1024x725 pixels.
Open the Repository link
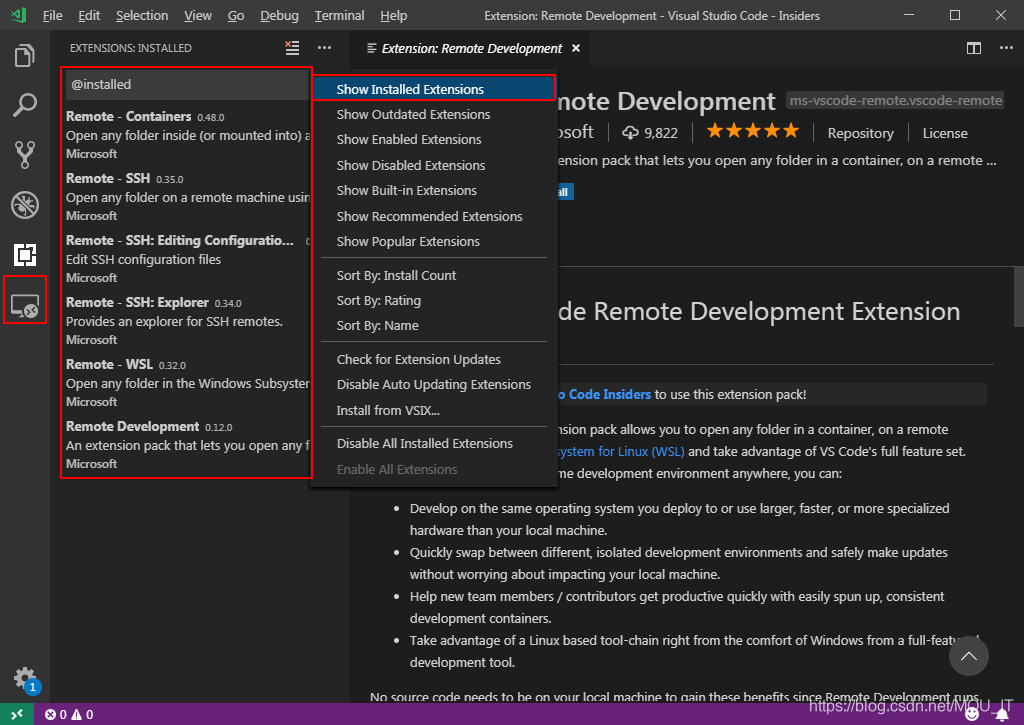tap(860, 133)
